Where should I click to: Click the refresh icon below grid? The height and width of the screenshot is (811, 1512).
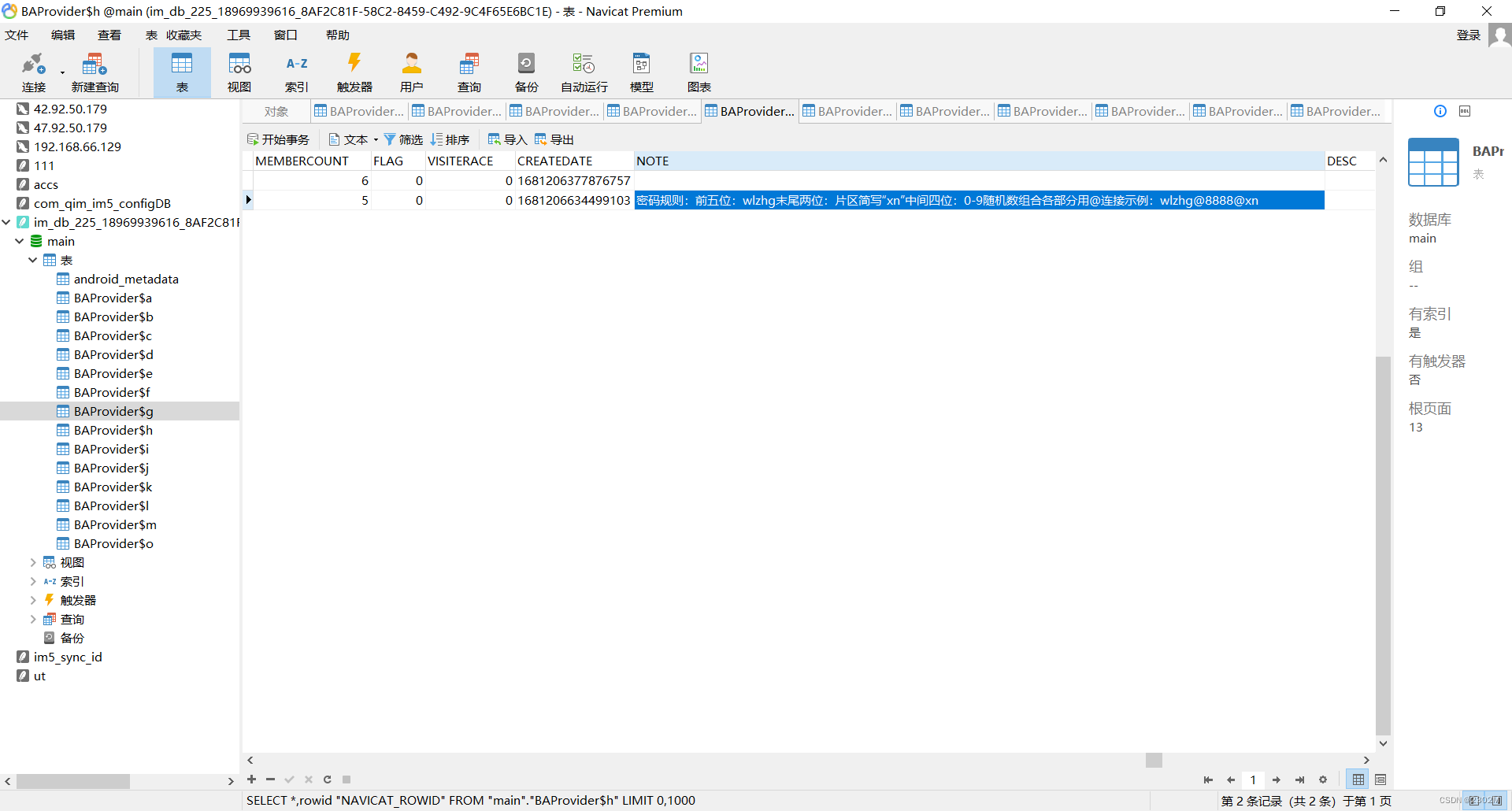pyautogui.click(x=327, y=780)
